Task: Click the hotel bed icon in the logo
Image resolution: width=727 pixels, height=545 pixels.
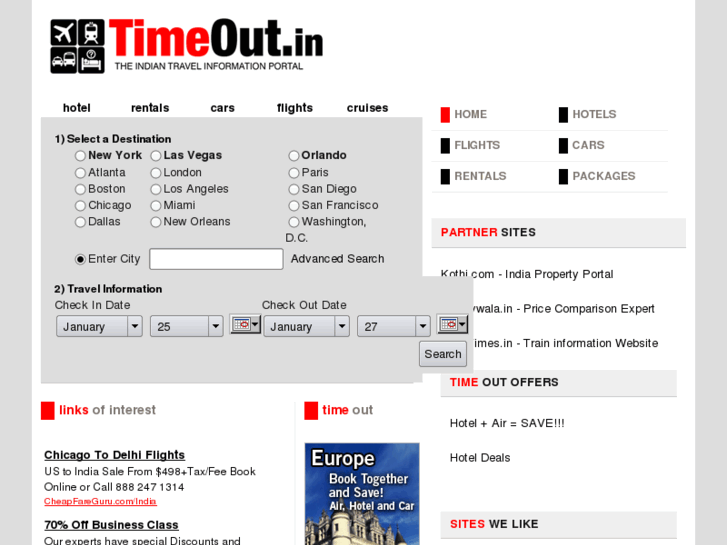Action: click(91, 60)
